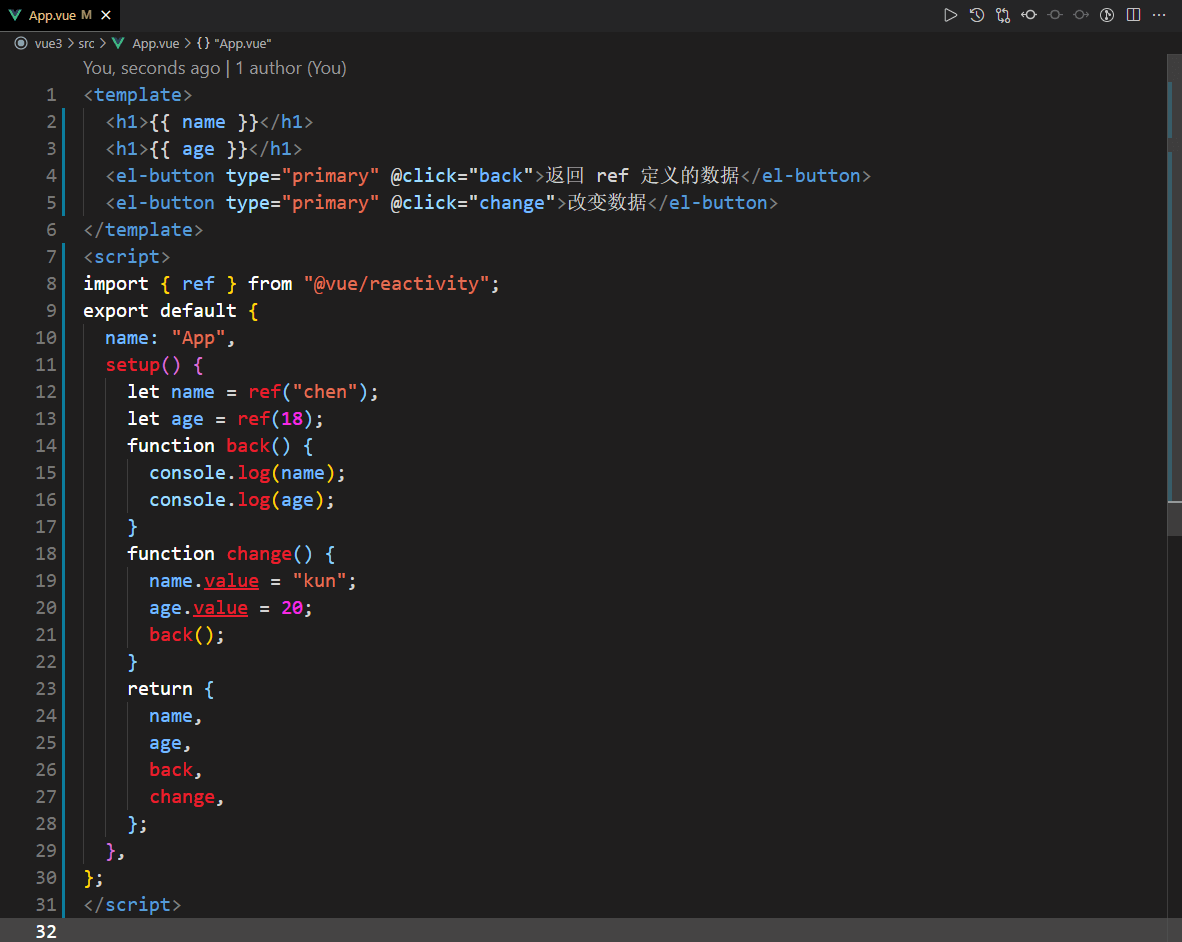This screenshot has width=1182, height=942.
Task: Click the curly braces symbol icon in breadcrumb
Action: click(x=203, y=43)
